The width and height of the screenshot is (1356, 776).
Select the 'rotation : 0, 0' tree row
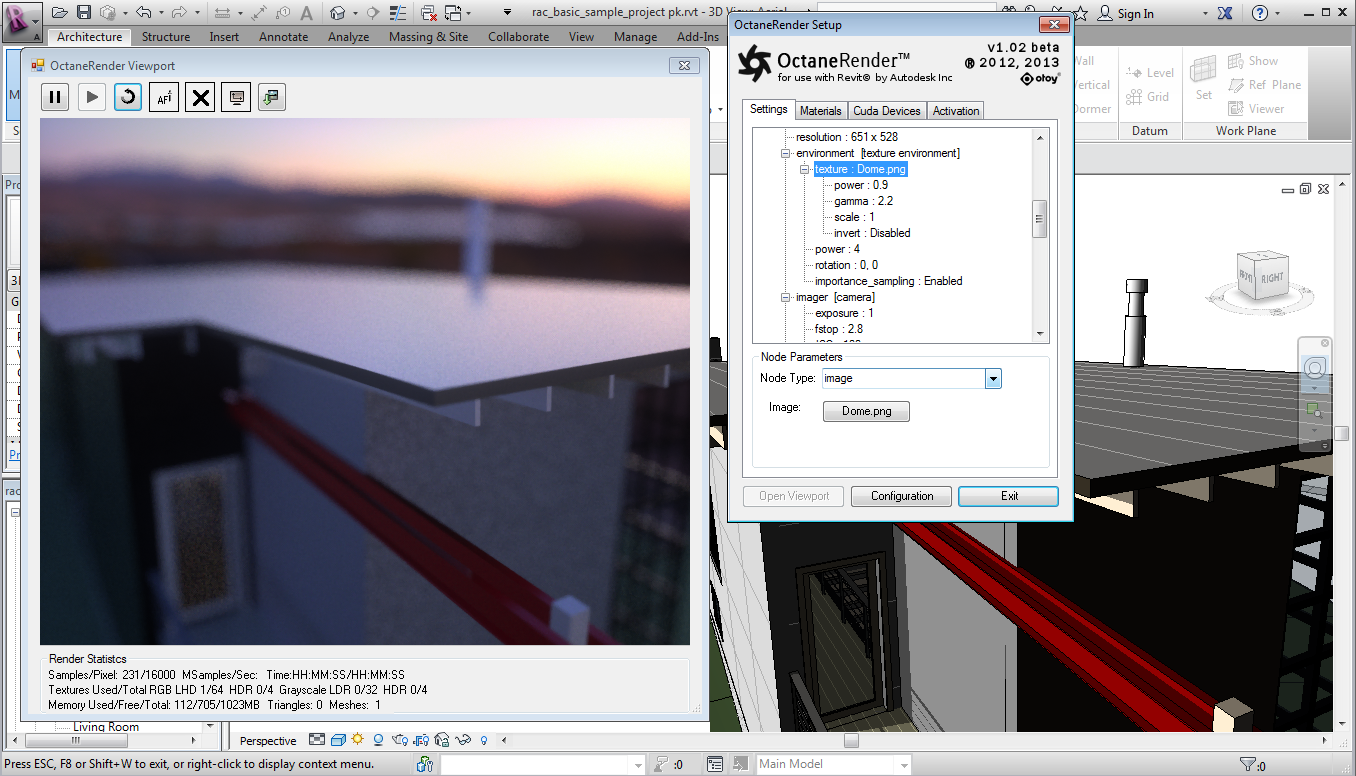coord(846,265)
